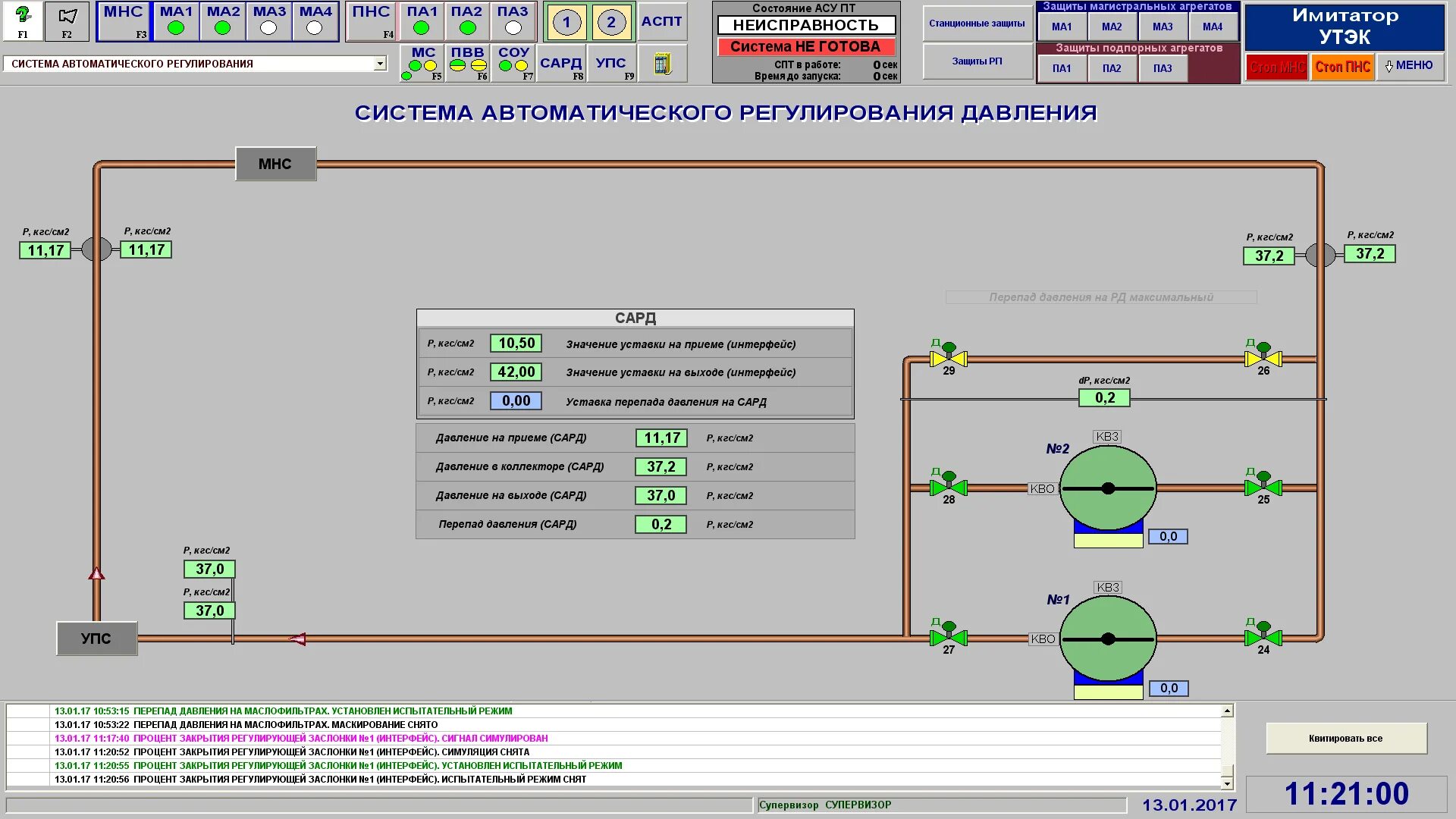Select valve 26 on the bypass line

1263,358
